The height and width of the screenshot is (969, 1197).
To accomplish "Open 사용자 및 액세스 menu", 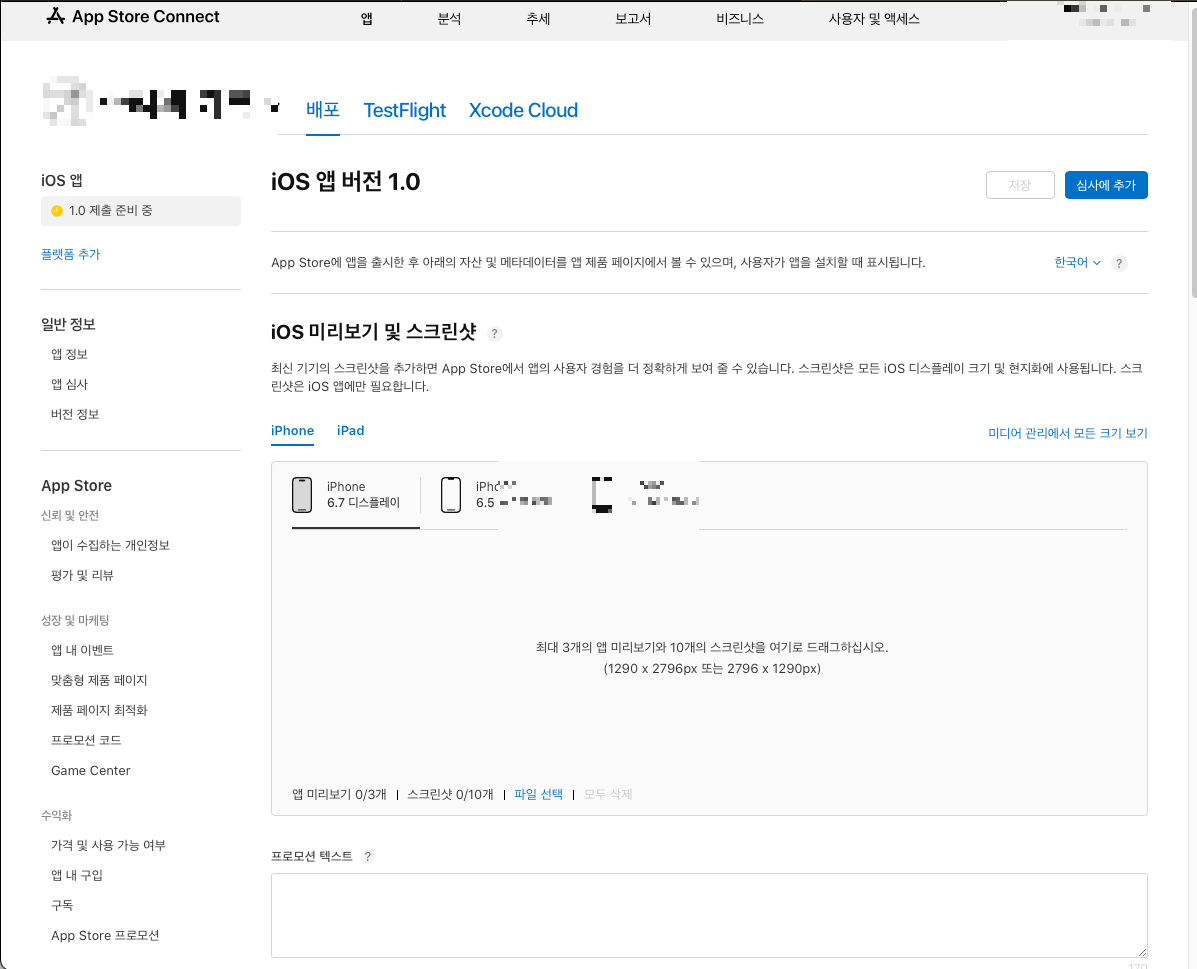I will 874,19.
